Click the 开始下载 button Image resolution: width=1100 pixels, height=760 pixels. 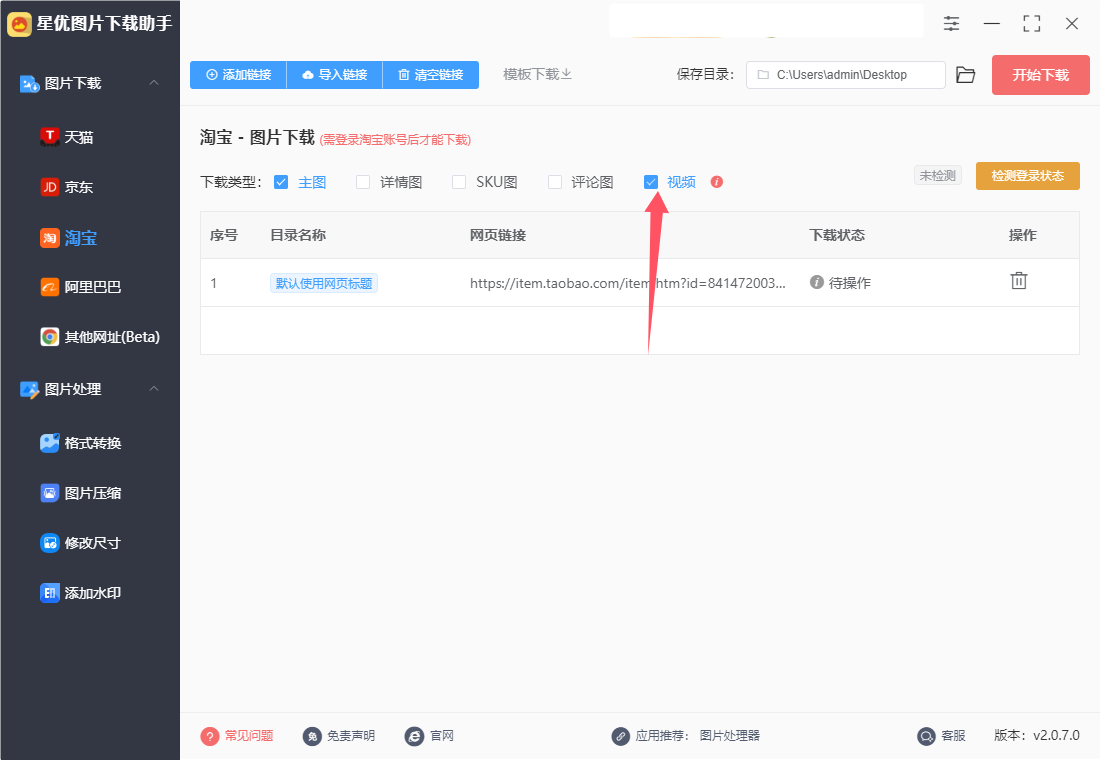(x=1040, y=75)
